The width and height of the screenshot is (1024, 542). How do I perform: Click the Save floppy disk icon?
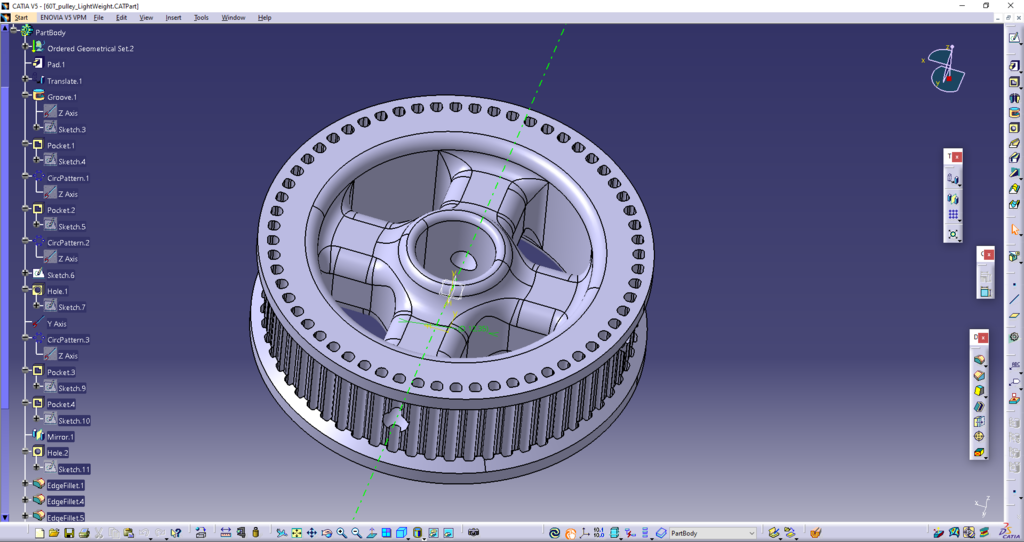coord(69,533)
